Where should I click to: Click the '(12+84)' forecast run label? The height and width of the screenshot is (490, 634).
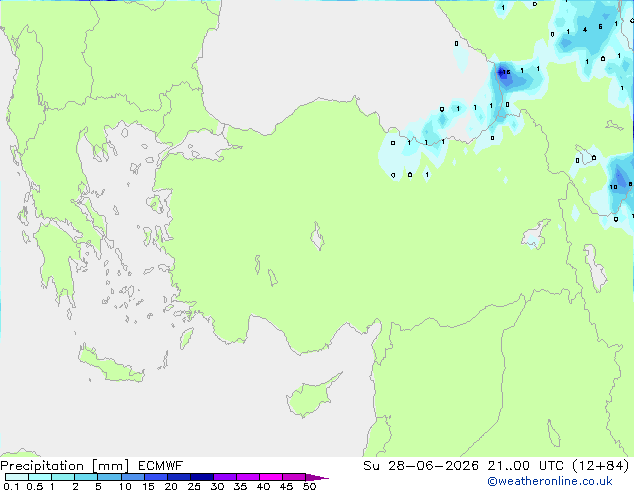pos(601,466)
